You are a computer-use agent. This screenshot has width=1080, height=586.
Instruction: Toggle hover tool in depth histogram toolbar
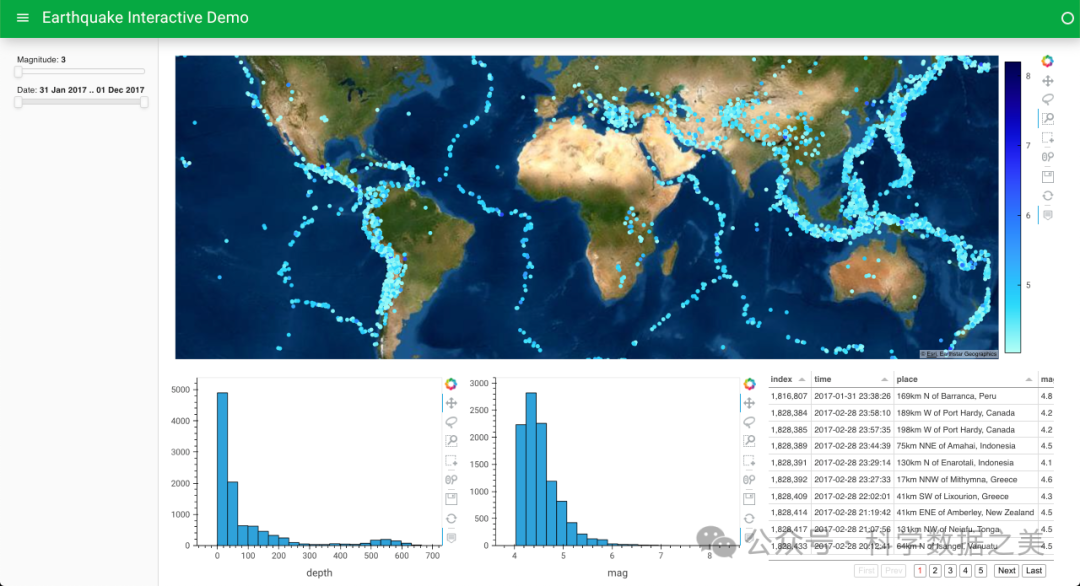[x=451, y=537]
